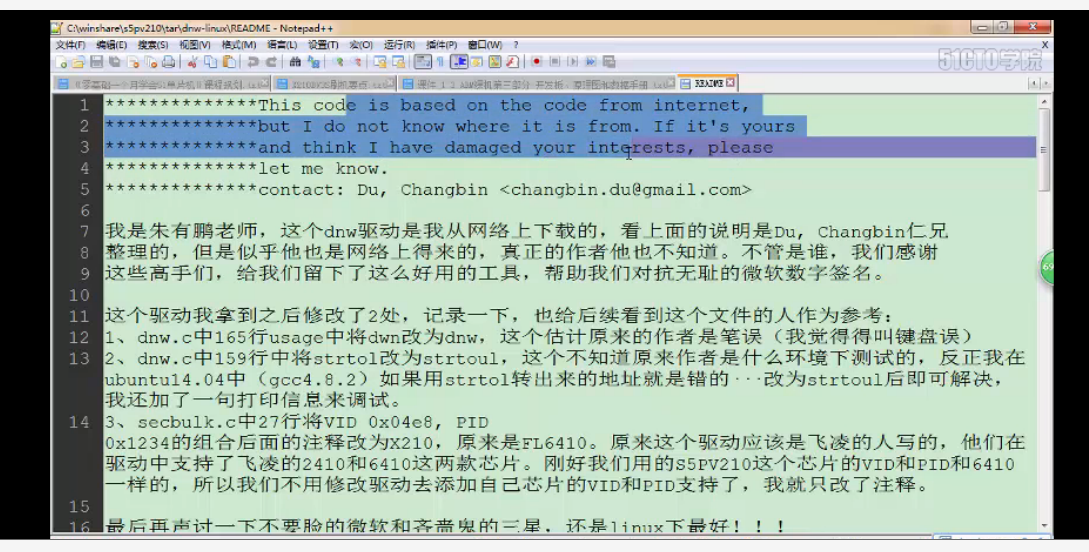Image resolution: width=1089 pixels, height=552 pixels.
Task: Paste using the clipboard icon
Action: (x=229, y=62)
